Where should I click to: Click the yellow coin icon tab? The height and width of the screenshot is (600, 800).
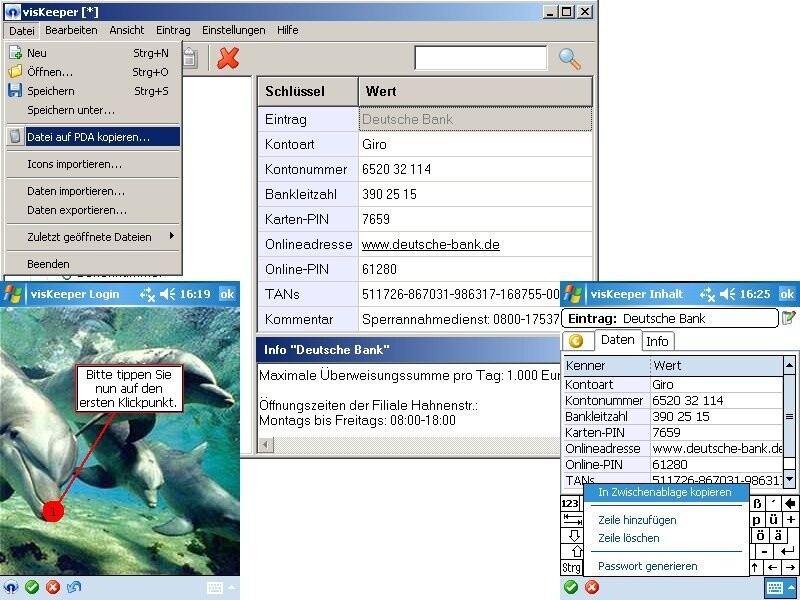(576, 341)
